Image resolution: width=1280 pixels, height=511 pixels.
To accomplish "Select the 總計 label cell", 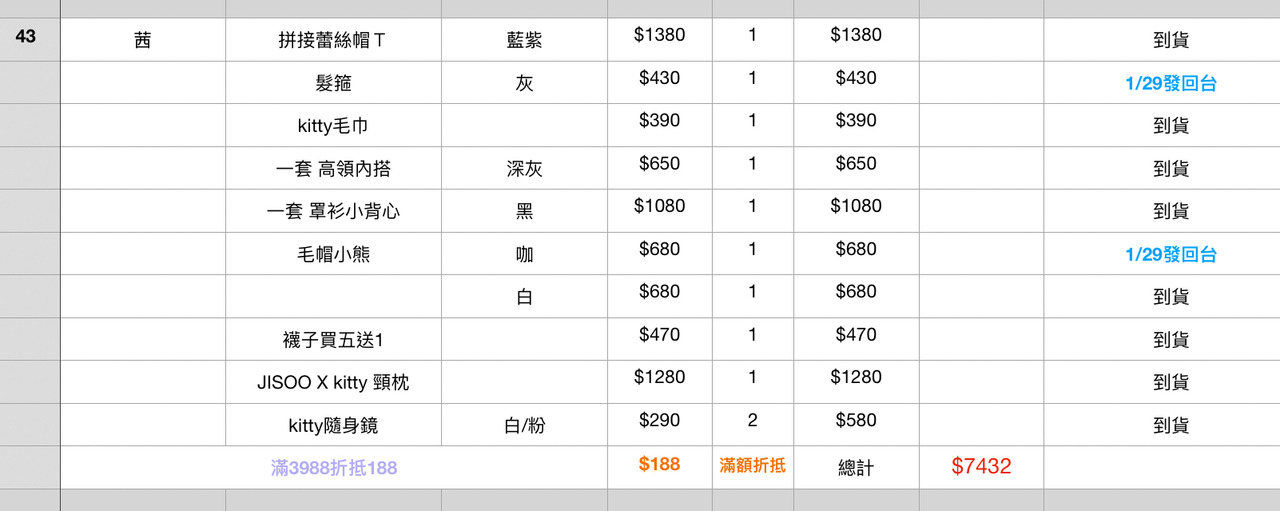I will pos(856,467).
